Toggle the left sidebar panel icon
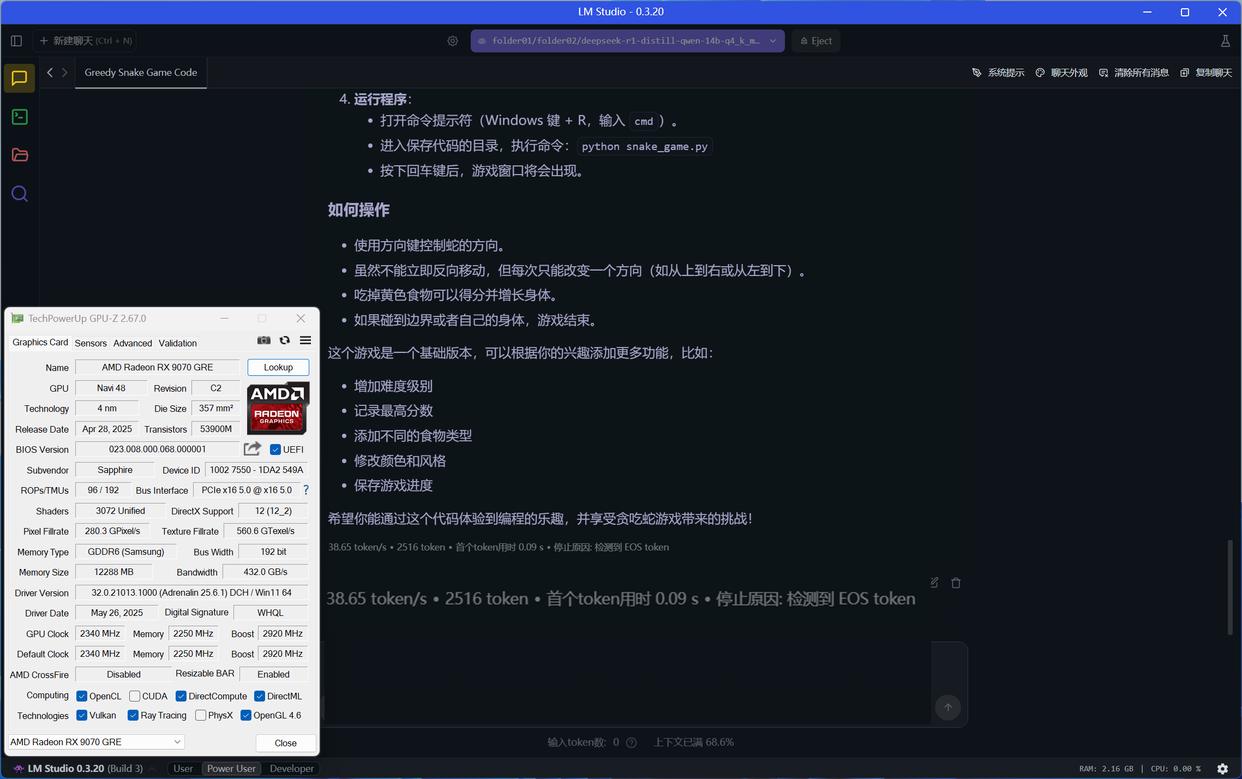The height and width of the screenshot is (779, 1242). point(16,41)
